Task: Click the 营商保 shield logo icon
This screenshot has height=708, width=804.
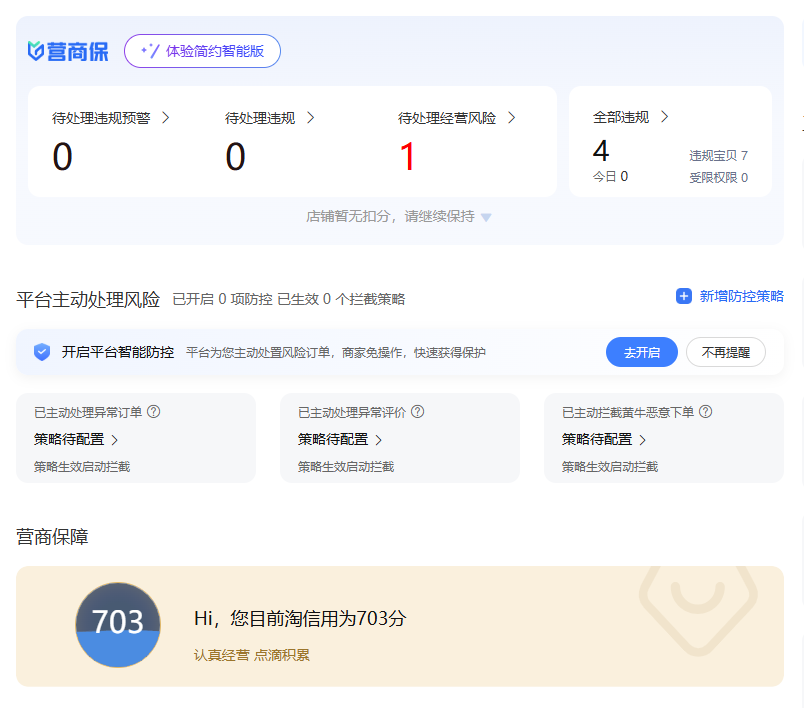Action: point(36,51)
